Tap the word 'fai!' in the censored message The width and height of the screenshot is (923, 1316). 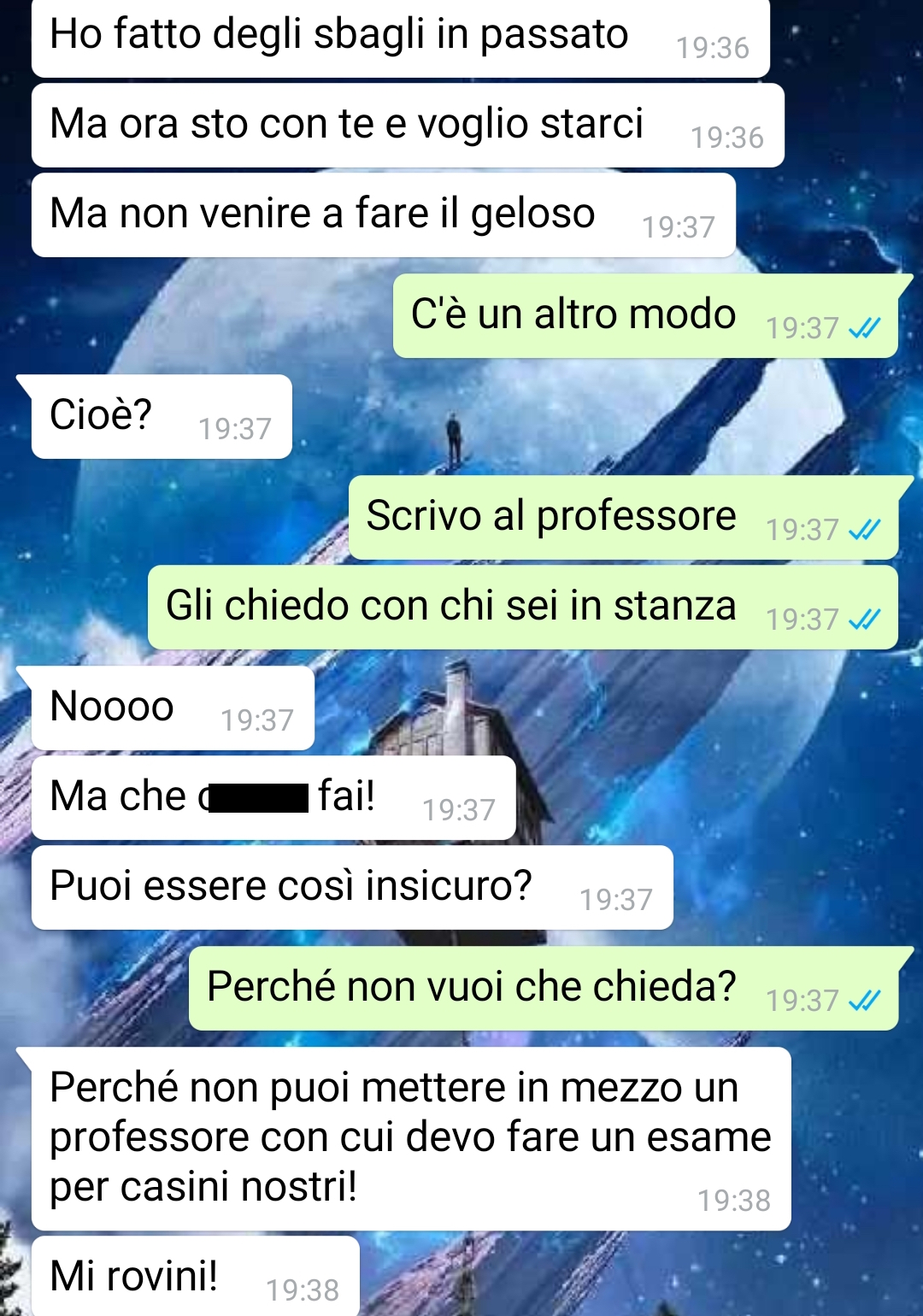(346, 796)
